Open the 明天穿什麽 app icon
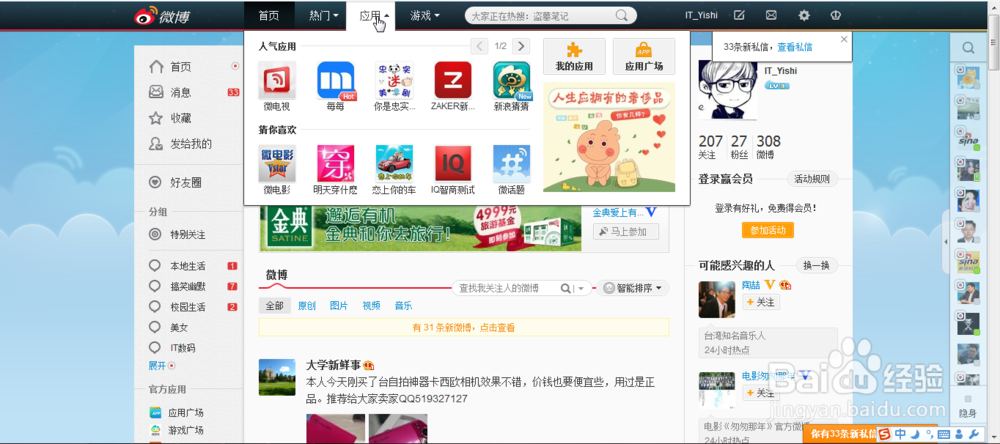This screenshot has height=444, width=1000. coord(335,163)
